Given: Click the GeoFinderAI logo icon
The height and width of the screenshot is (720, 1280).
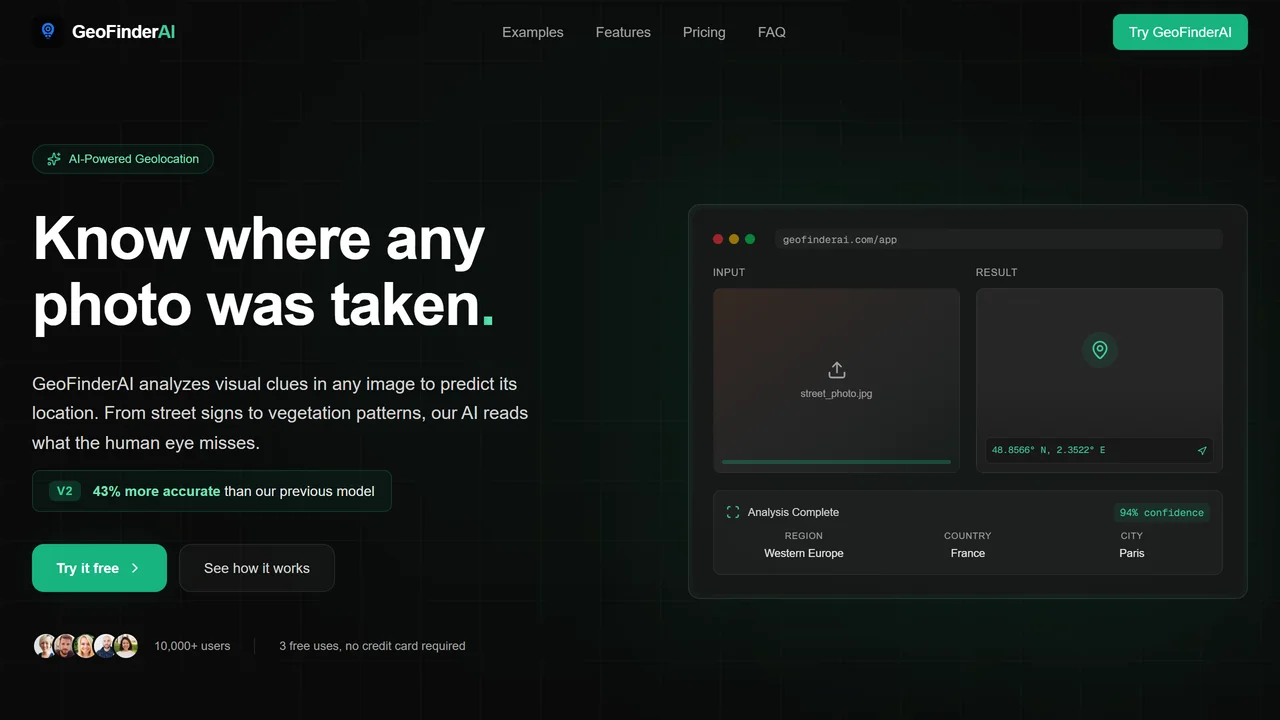Looking at the screenshot, I should tap(48, 32).
